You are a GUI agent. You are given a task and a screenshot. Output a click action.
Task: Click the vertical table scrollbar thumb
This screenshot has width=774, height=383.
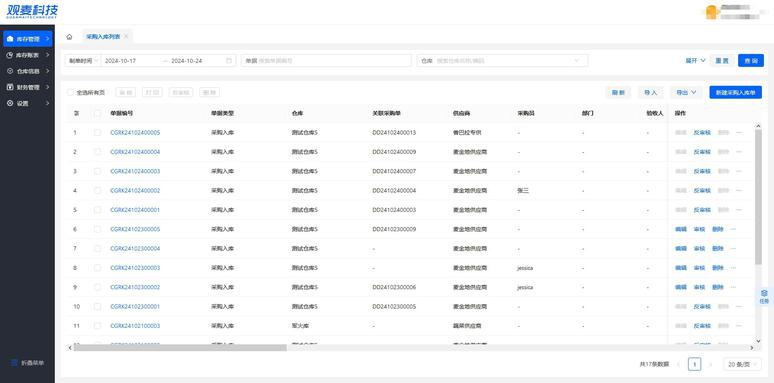(x=758, y=196)
